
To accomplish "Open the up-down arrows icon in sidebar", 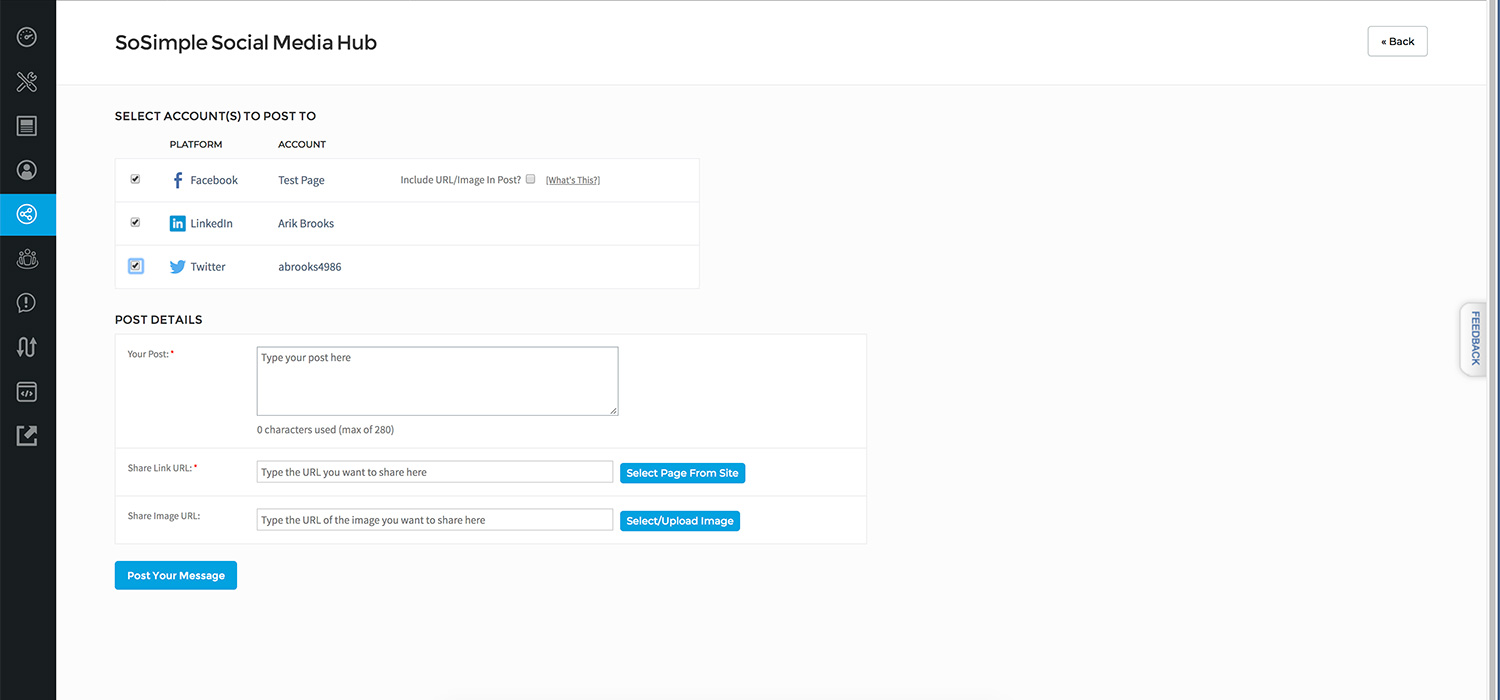I will click(27, 347).
